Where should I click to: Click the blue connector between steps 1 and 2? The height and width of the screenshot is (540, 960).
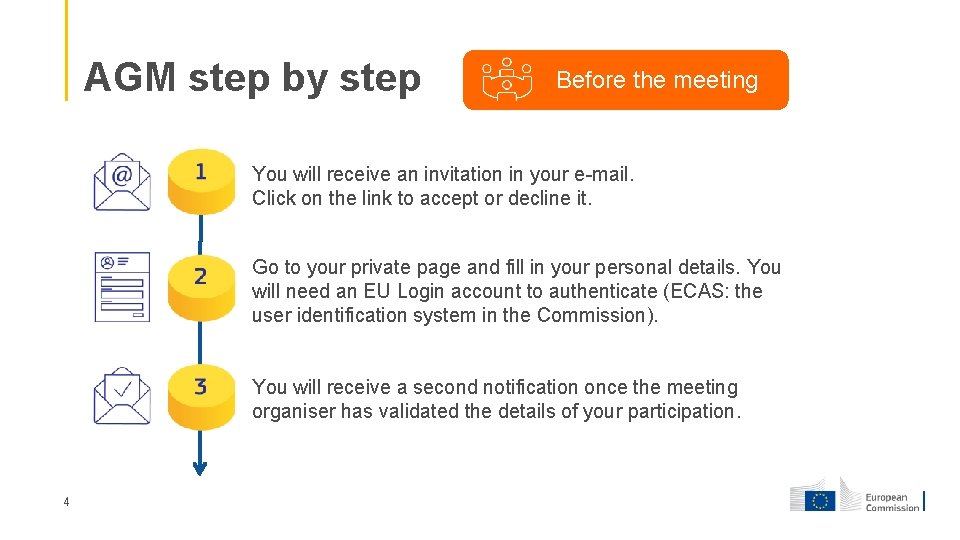coord(200,234)
